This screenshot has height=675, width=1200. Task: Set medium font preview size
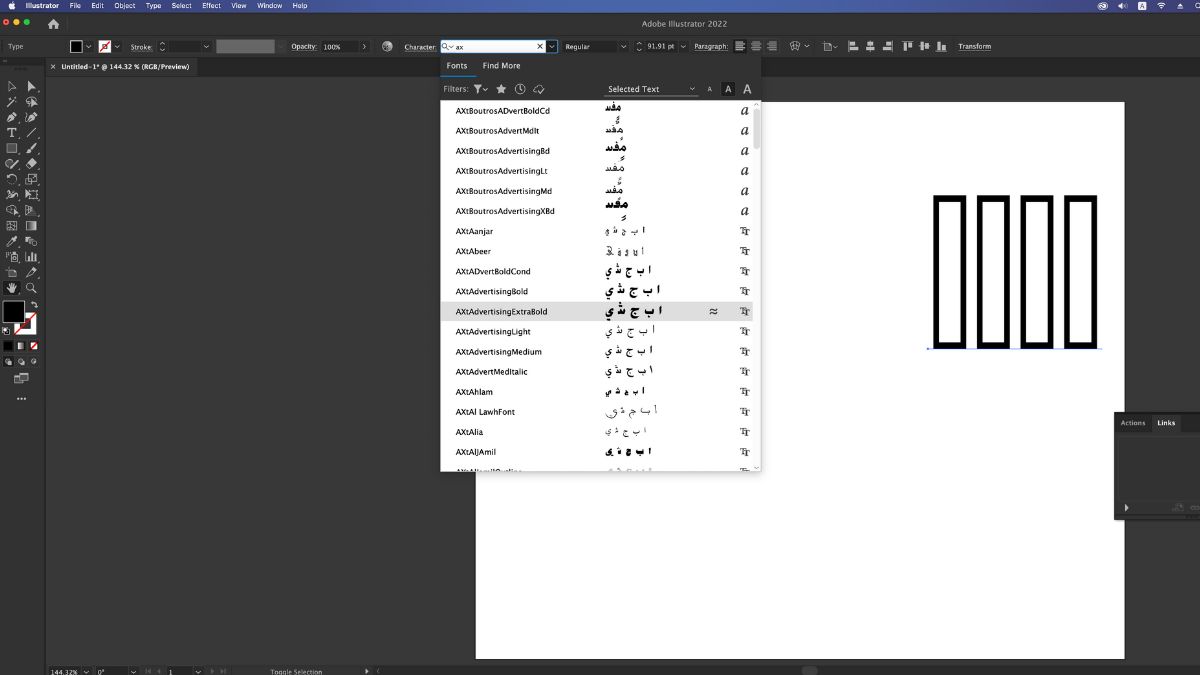[728, 89]
